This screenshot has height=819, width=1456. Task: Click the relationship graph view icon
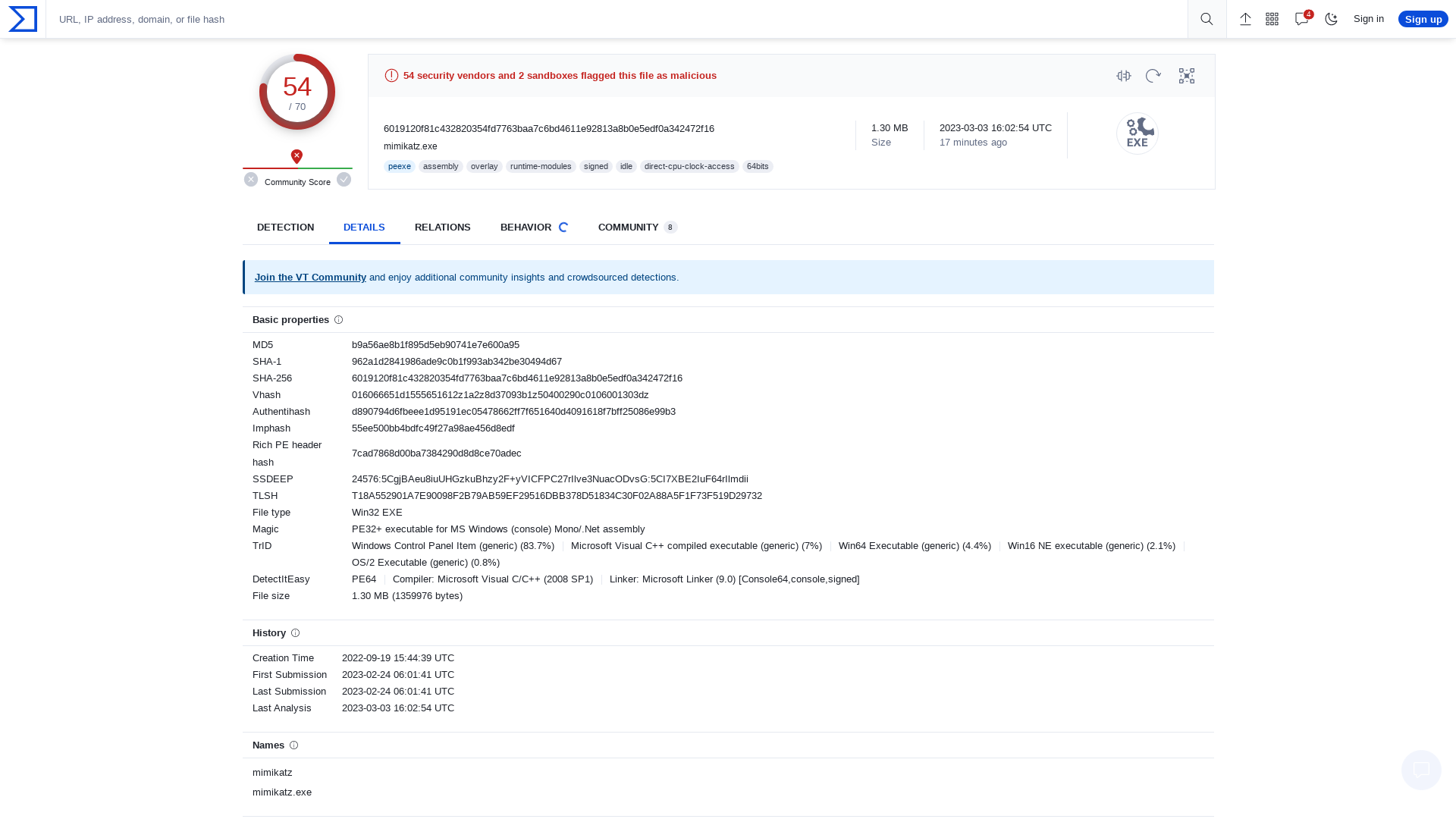(1187, 76)
